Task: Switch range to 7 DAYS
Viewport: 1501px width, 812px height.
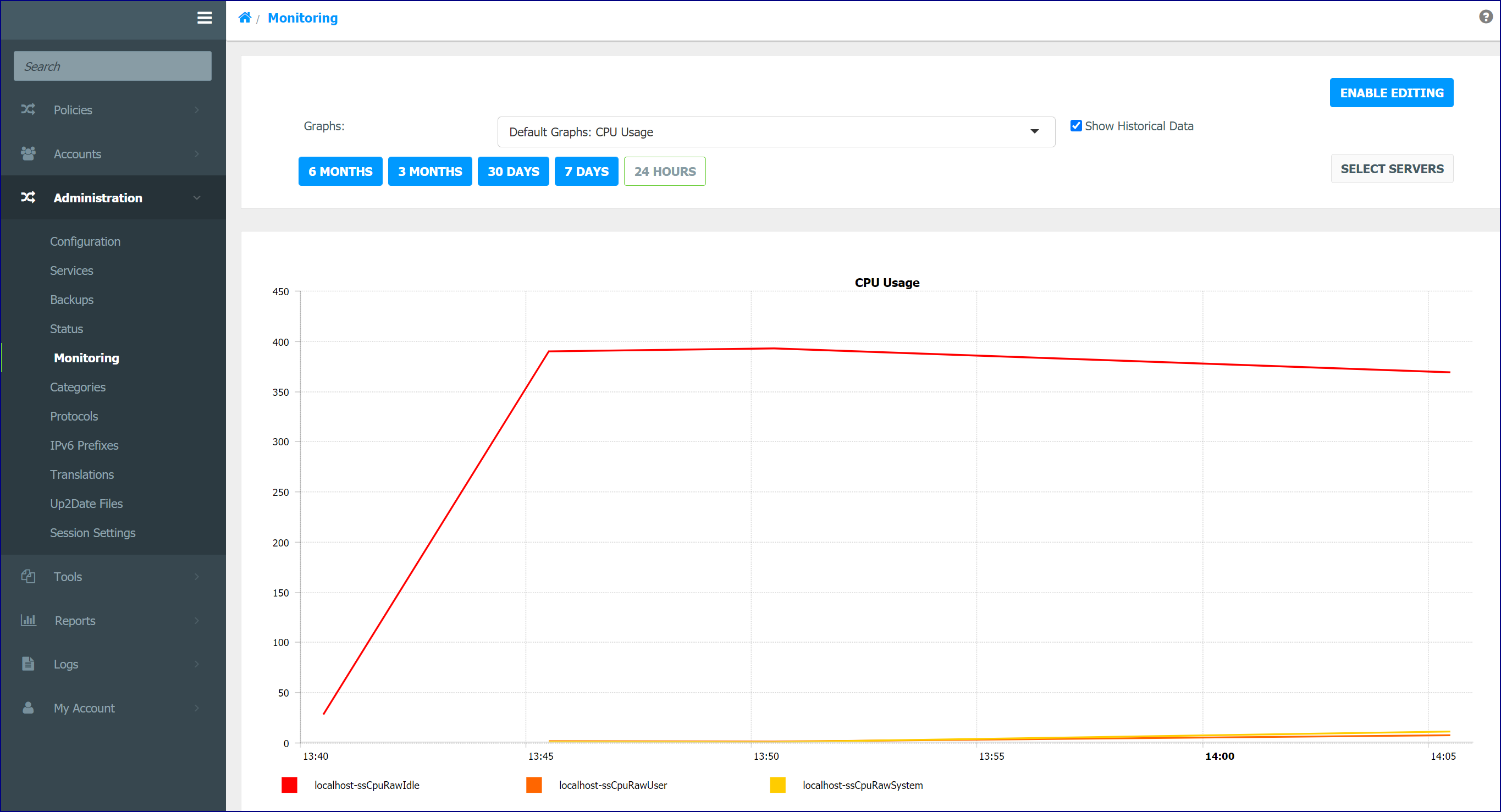Action: pos(586,172)
